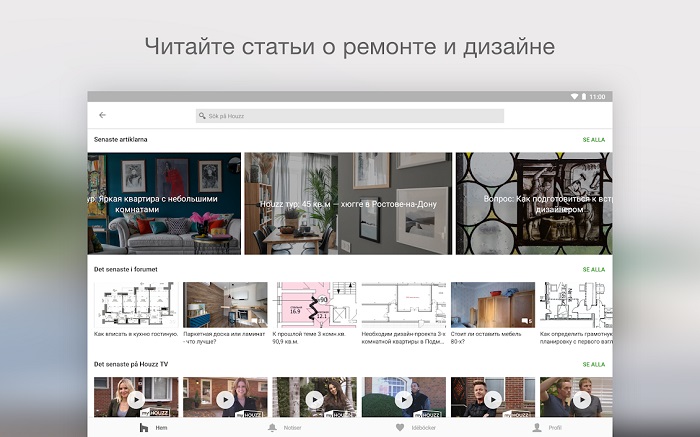Click battery icon in status bar

(583, 96)
